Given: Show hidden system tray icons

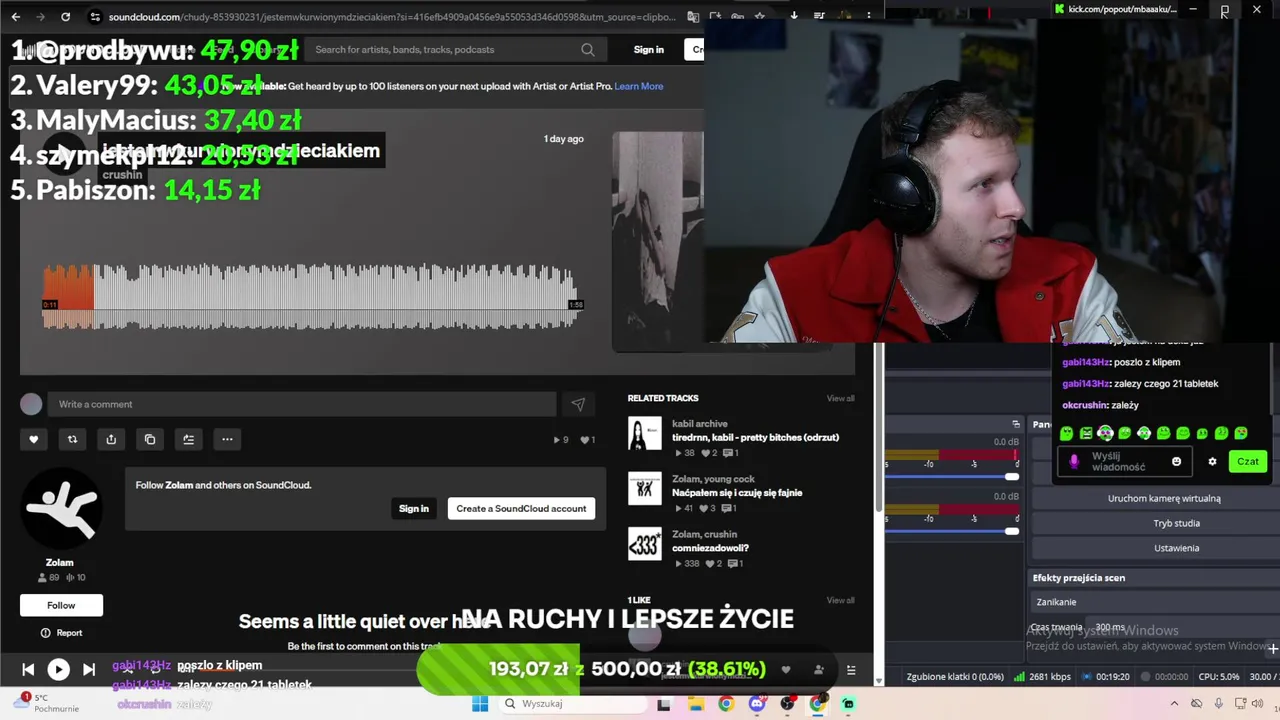Looking at the screenshot, I should (x=1174, y=704).
